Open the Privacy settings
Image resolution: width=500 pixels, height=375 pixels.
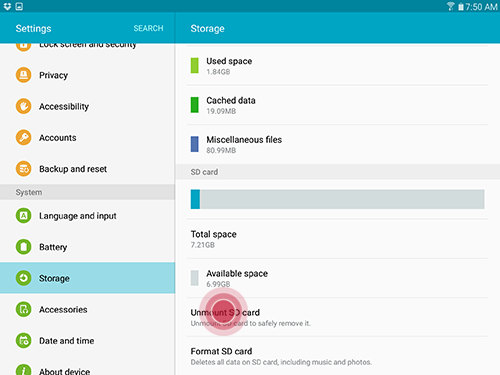87,75
